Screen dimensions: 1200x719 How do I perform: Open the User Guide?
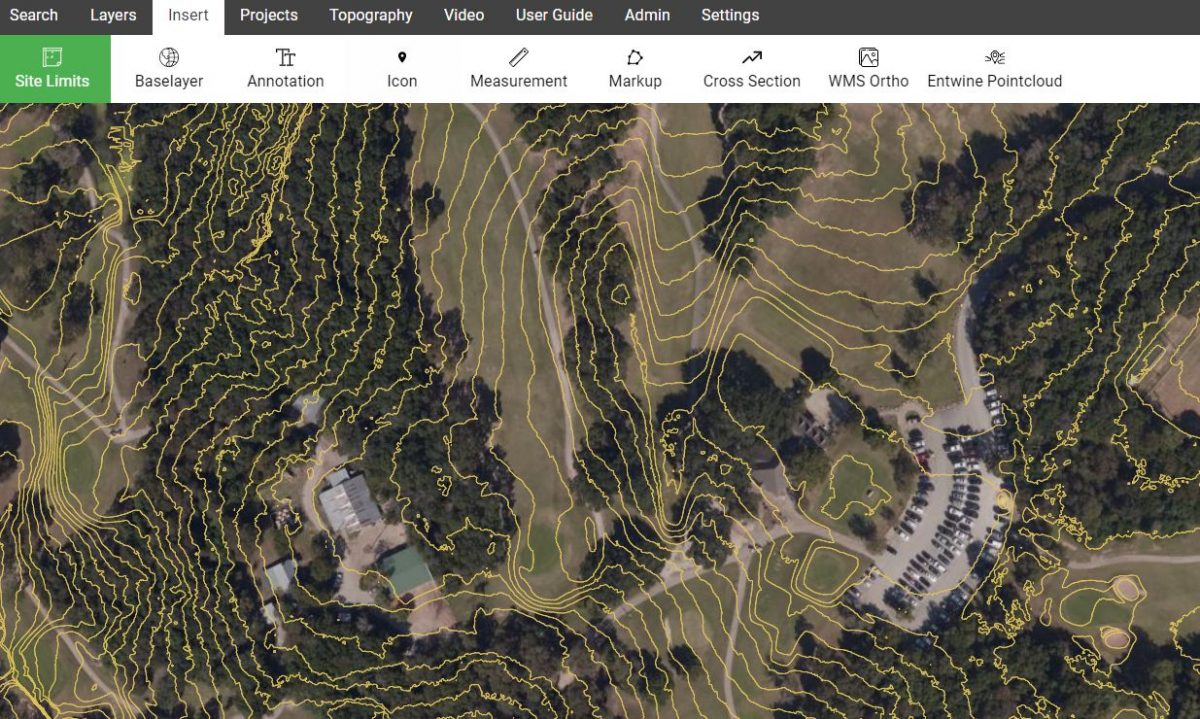coord(553,14)
